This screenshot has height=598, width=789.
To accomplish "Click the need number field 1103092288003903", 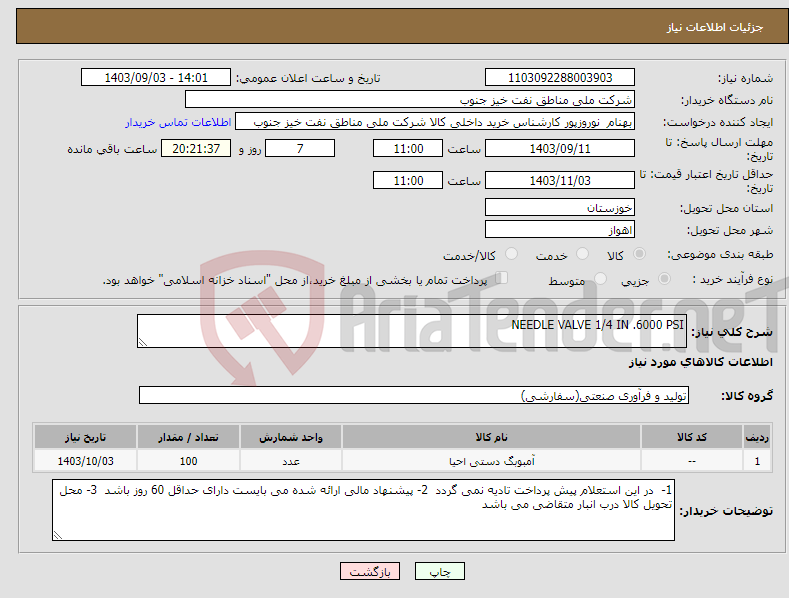I will (x=560, y=78).
